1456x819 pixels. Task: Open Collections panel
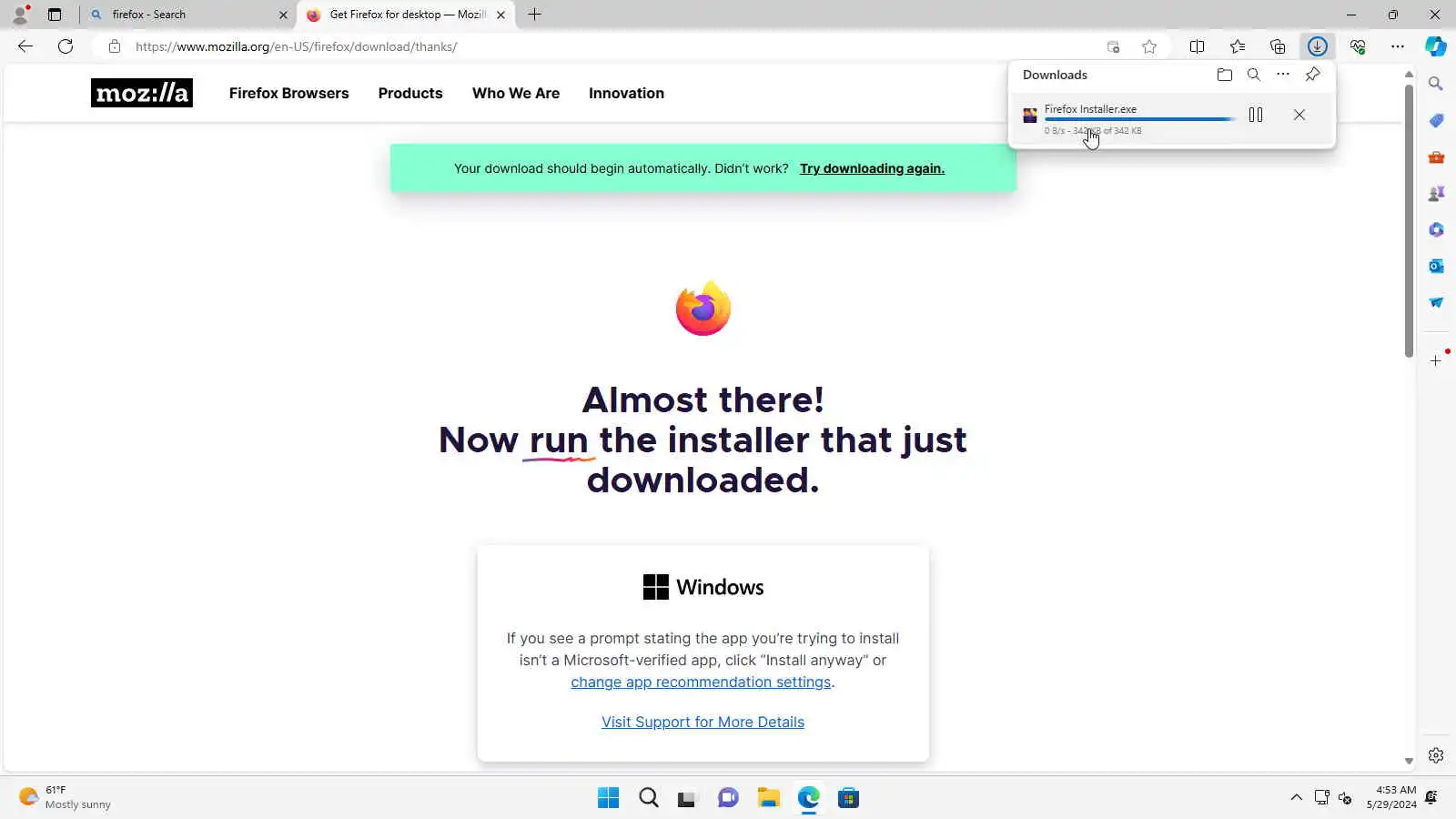click(1278, 46)
